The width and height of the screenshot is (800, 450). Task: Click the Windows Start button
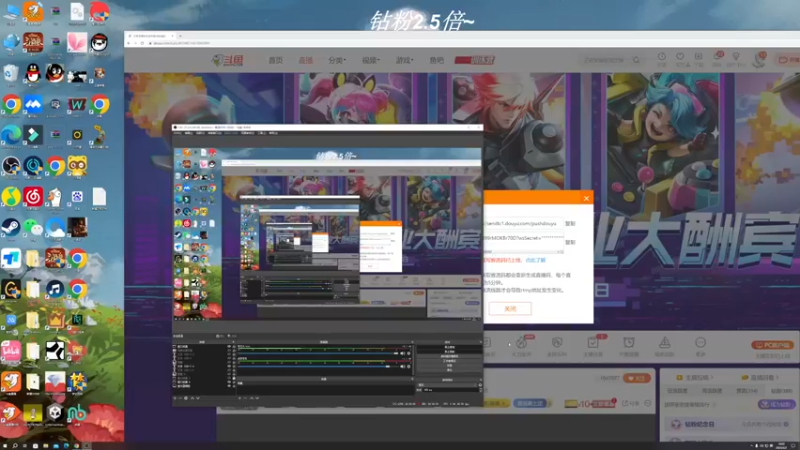click(x=4, y=445)
